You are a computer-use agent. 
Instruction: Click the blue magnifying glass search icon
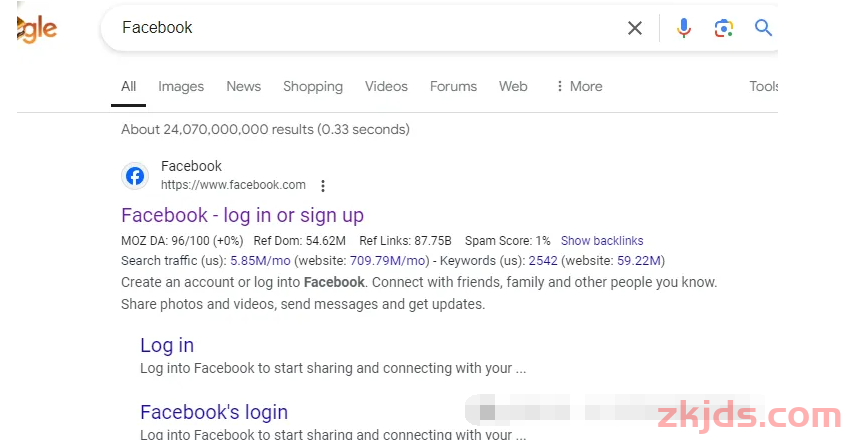point(763,27)
